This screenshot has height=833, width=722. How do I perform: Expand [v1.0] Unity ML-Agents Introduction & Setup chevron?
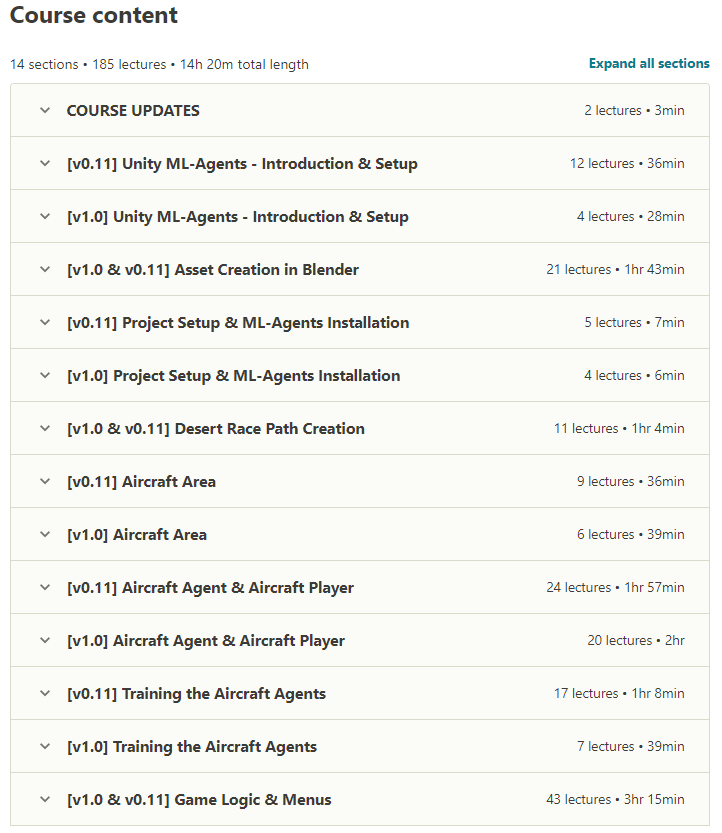45,216
